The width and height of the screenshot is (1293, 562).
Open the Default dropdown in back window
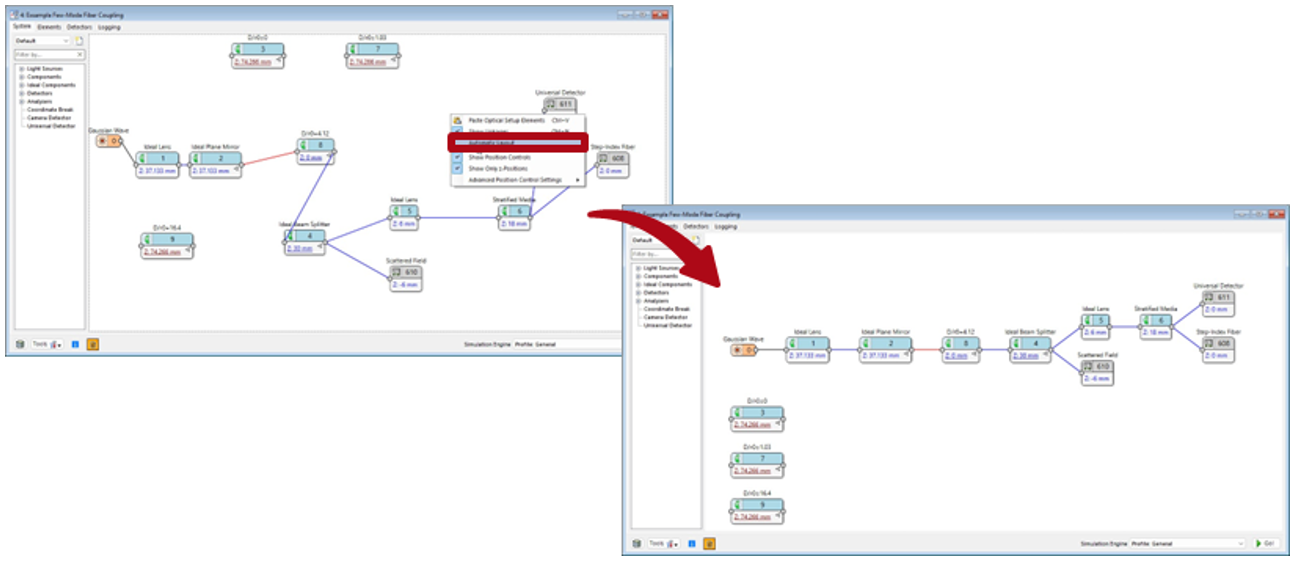(x=67, y=41)
